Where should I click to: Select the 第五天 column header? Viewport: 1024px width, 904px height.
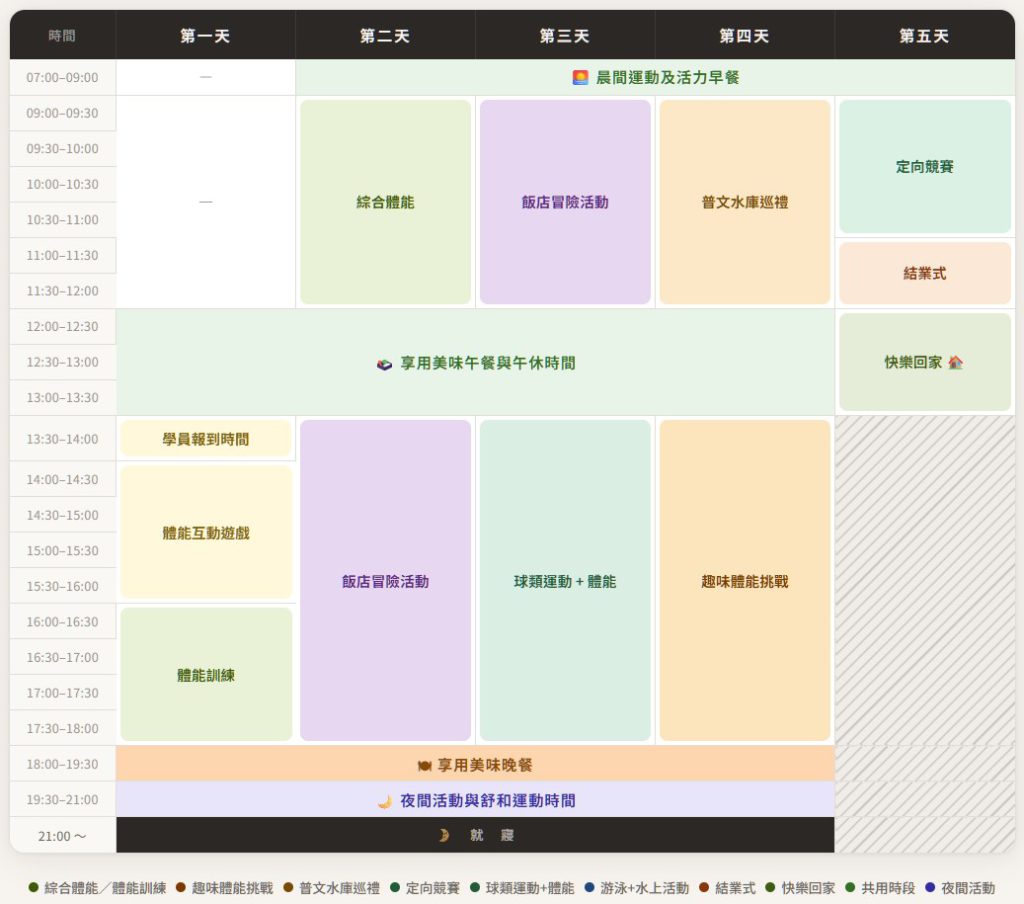click(924, 36)
